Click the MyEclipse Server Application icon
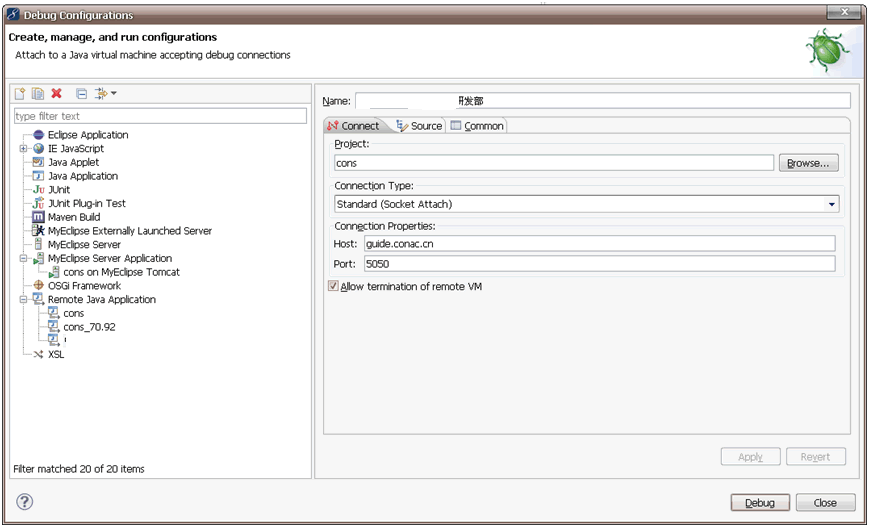 point(38,258)
